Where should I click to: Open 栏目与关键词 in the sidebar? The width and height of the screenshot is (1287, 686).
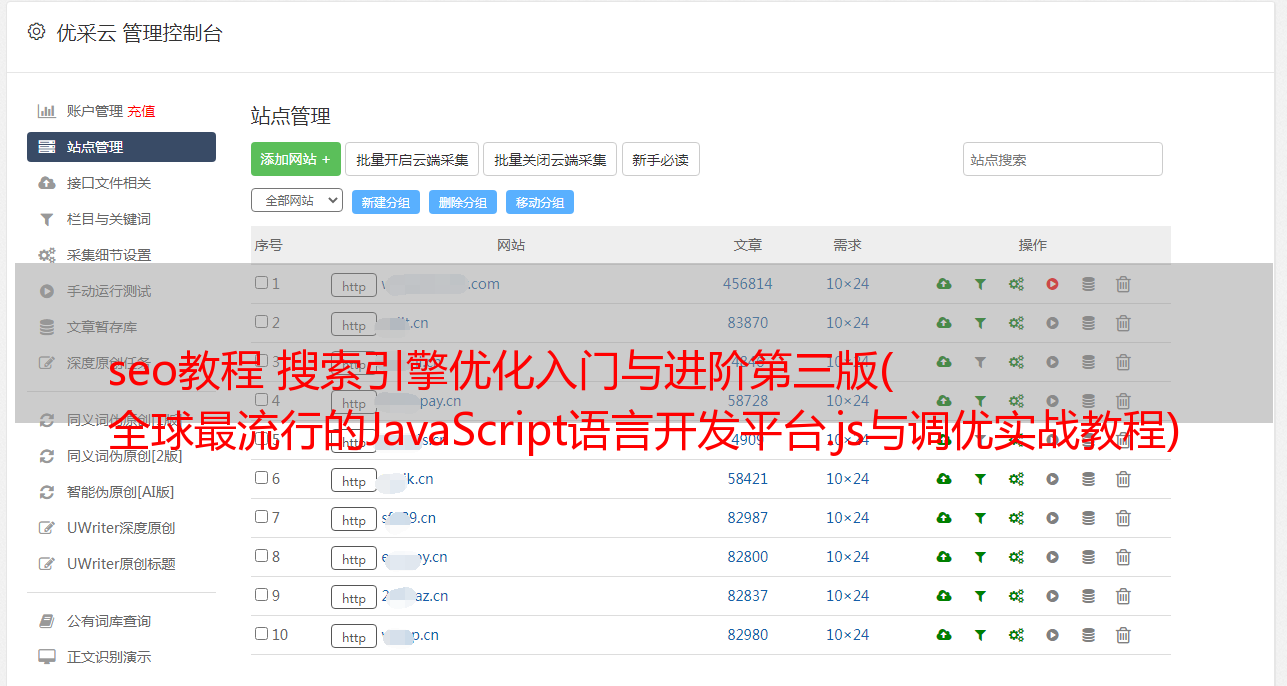pyautogui.click(x=109, y=219)
